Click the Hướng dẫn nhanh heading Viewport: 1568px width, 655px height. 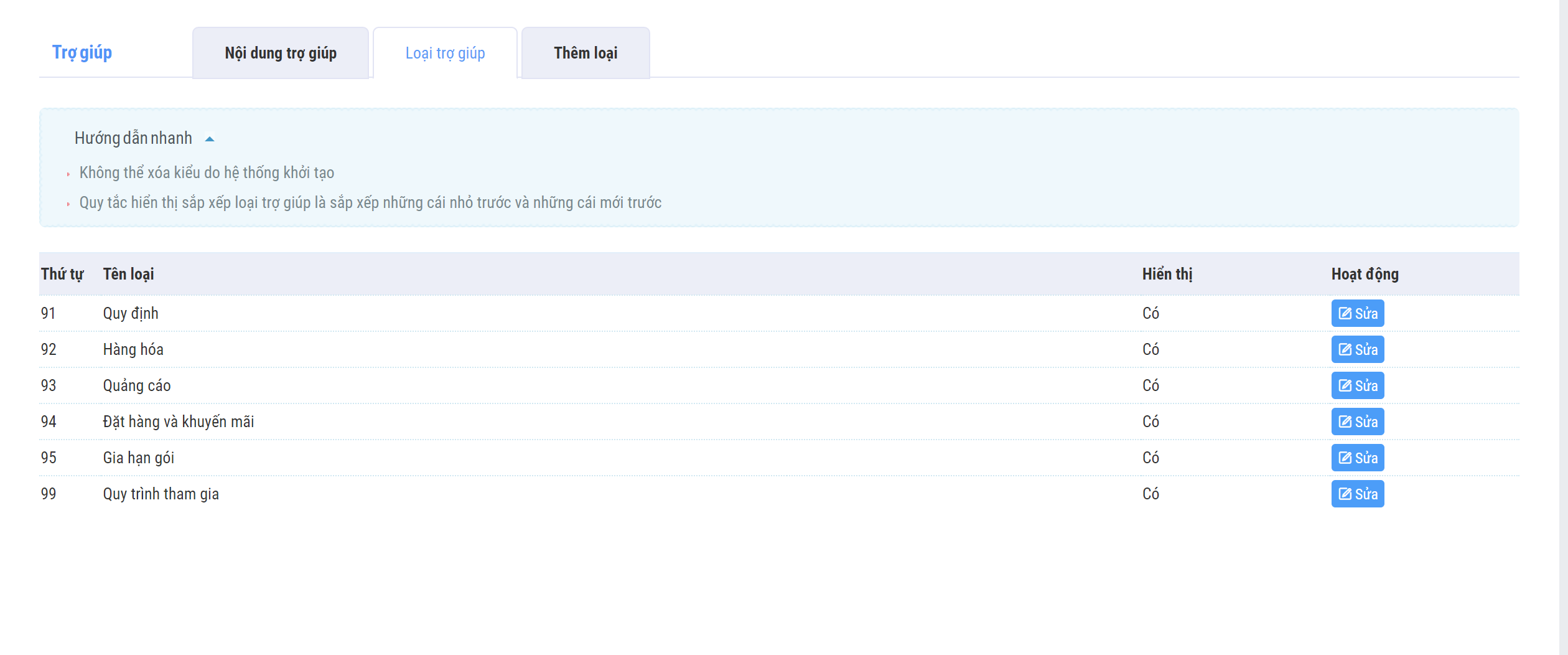tap(133, 138)
